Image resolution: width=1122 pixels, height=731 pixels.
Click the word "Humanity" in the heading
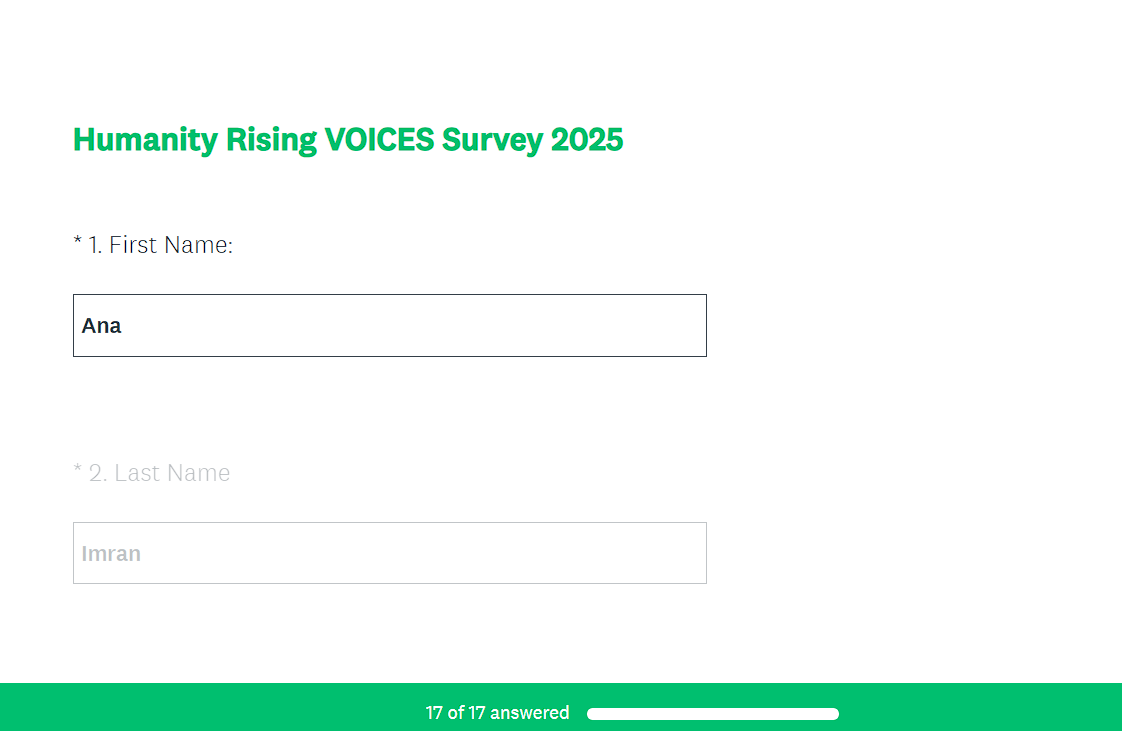coord(145,140)
